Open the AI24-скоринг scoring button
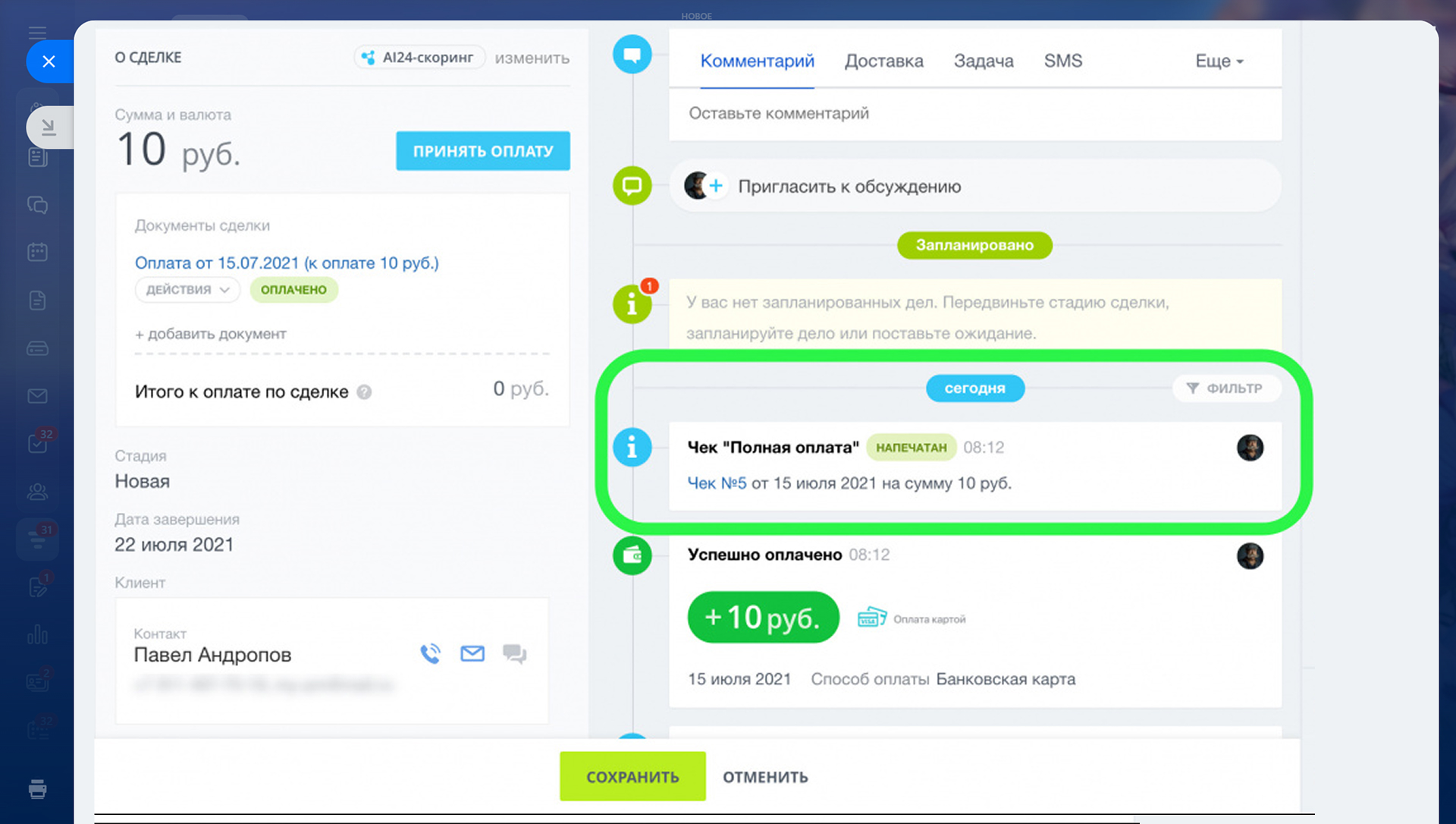Screen dimensions: 1456x824 [419, 58]
